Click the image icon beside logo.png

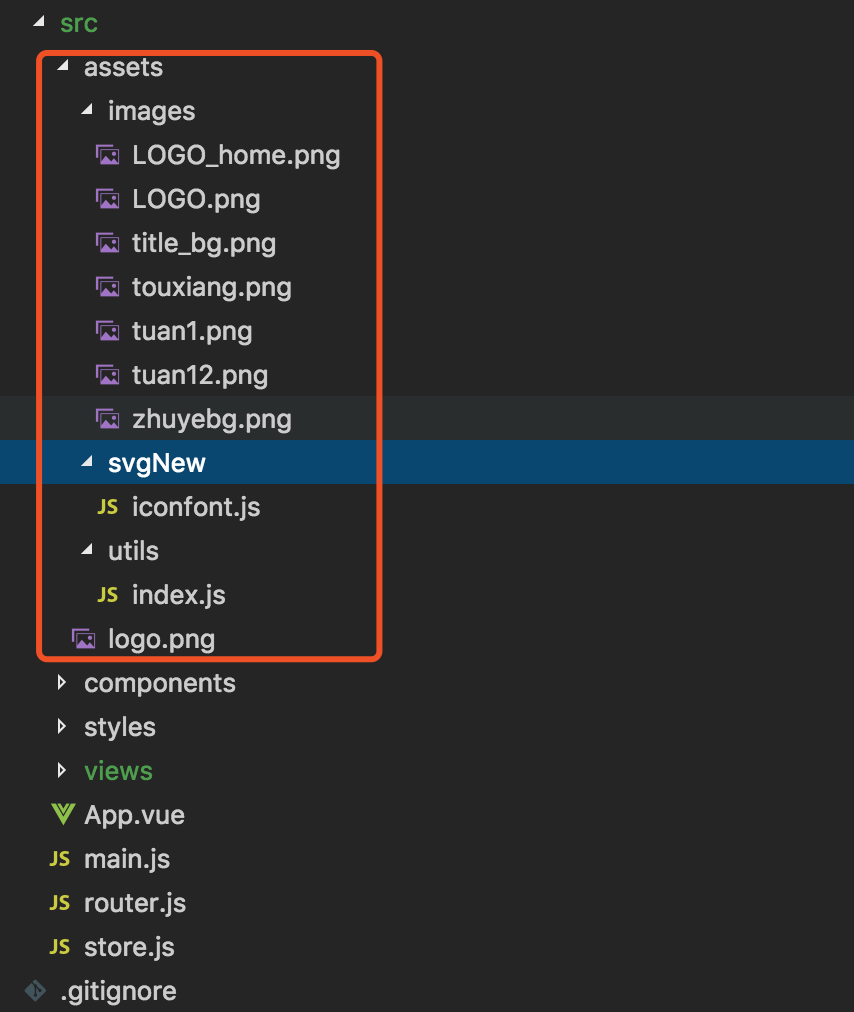[x=84, y=639]
